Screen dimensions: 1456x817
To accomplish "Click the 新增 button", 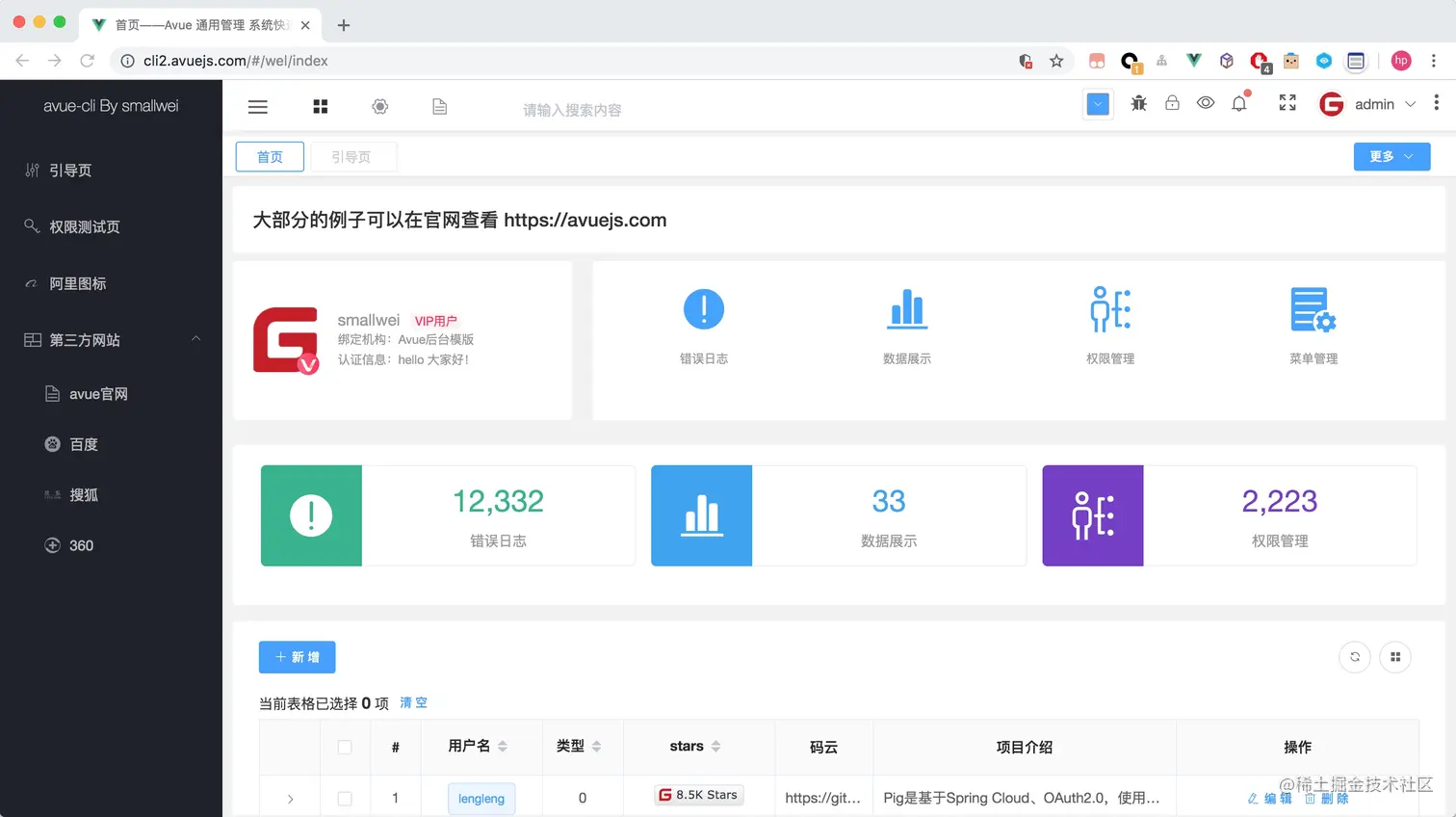I will point(298,657).
